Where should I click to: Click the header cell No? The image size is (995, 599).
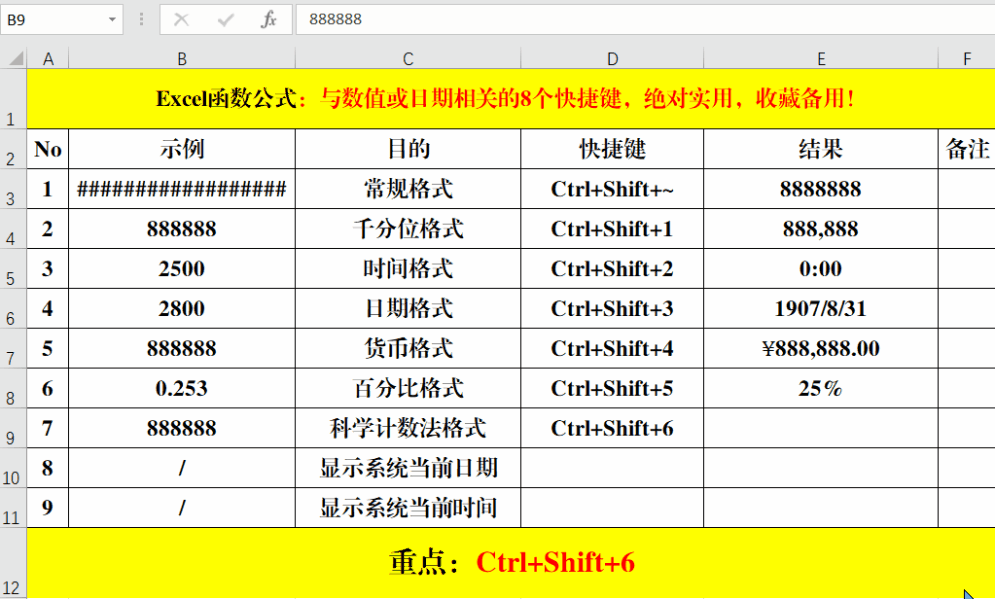pos(48,149)
